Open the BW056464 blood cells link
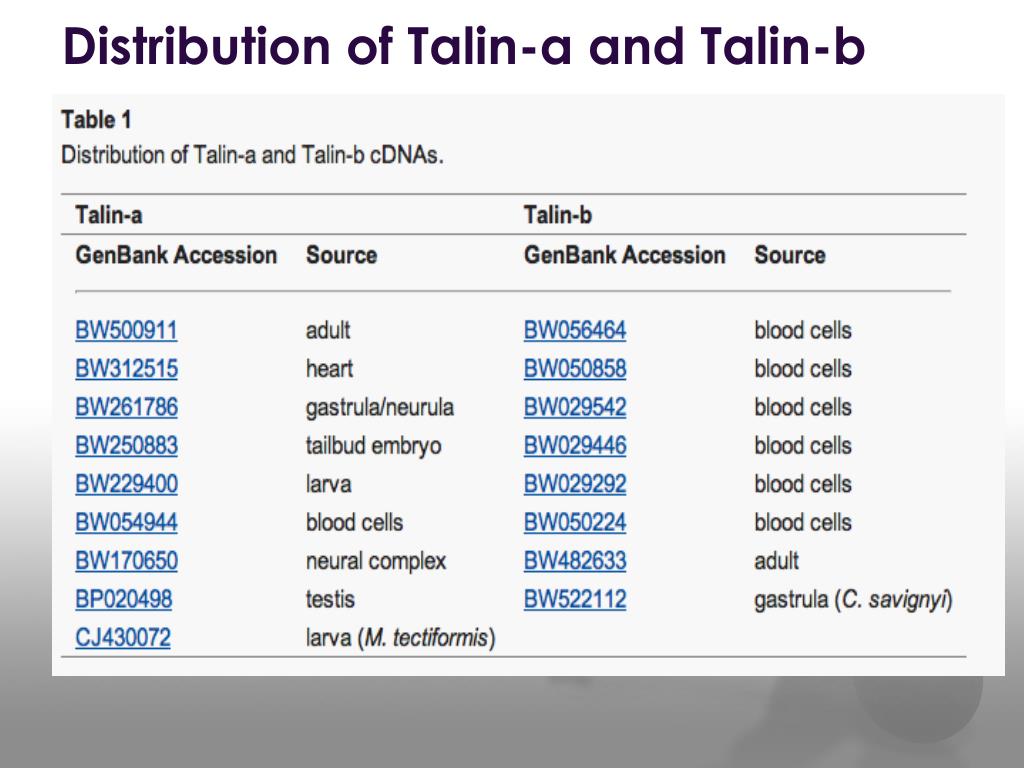 (x=575, y=330)
